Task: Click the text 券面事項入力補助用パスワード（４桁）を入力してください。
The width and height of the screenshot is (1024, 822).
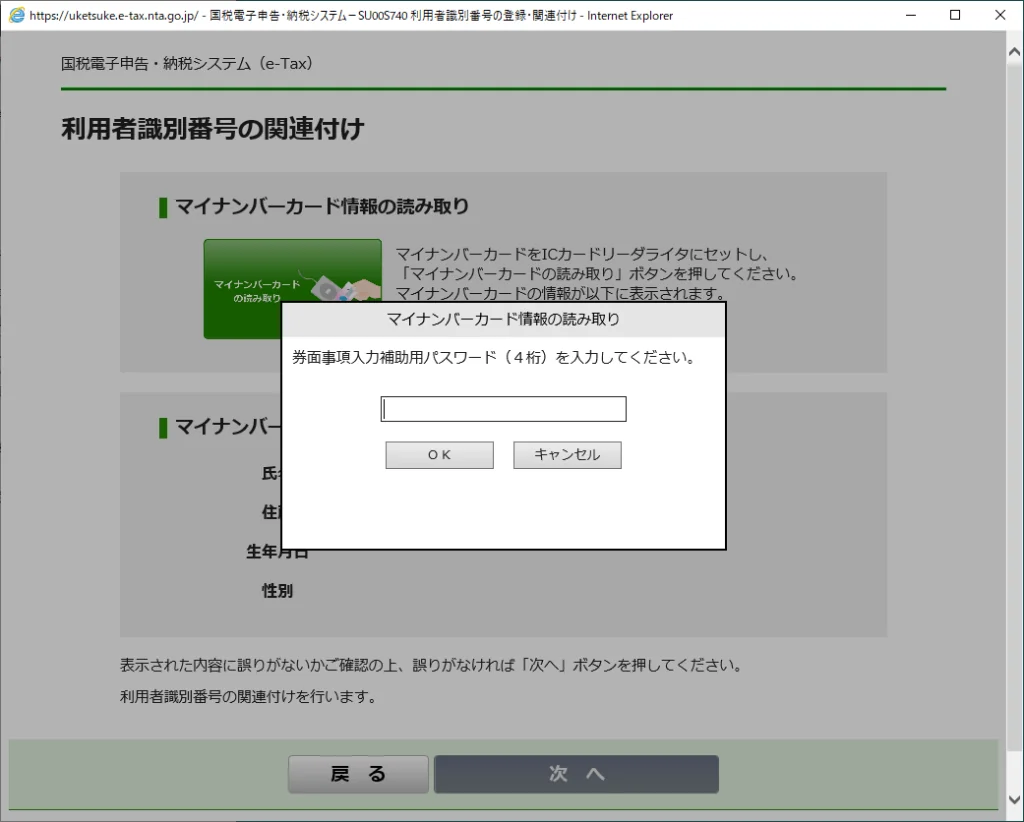Action: point(494,358)
